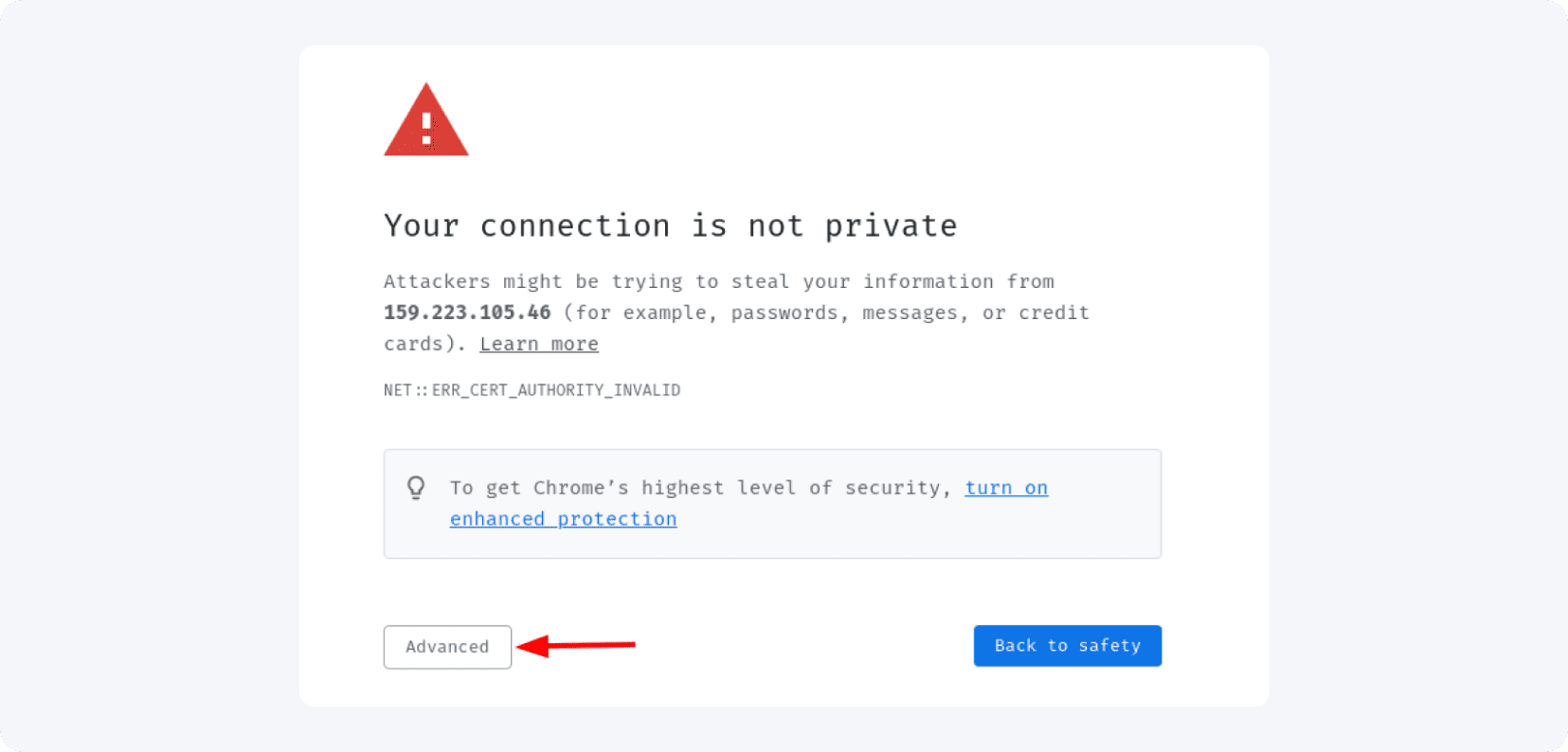Click the NET::ERR_CERT_AUTHORITY_INVALID error code
The height and width of the screenshot is (752, 1568).
pyautogui.click(x=532, y=389)
